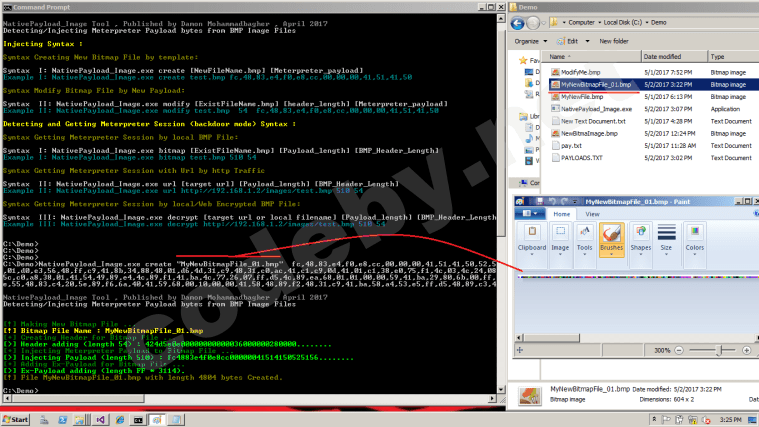Click the Colors icon in Paint ribbon
The width and height of the screenshot is (759, 427).
[695, 231]
